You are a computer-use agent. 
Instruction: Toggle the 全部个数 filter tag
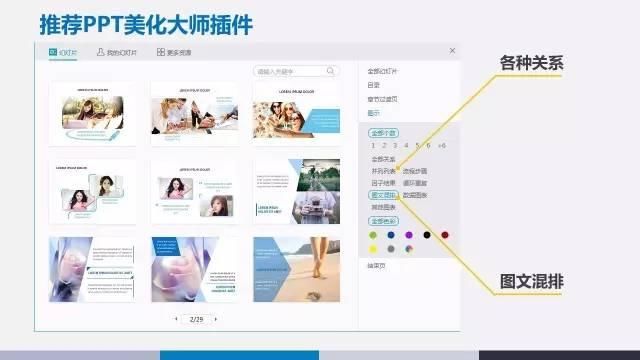pyautogui.click(x=383, y=133)
